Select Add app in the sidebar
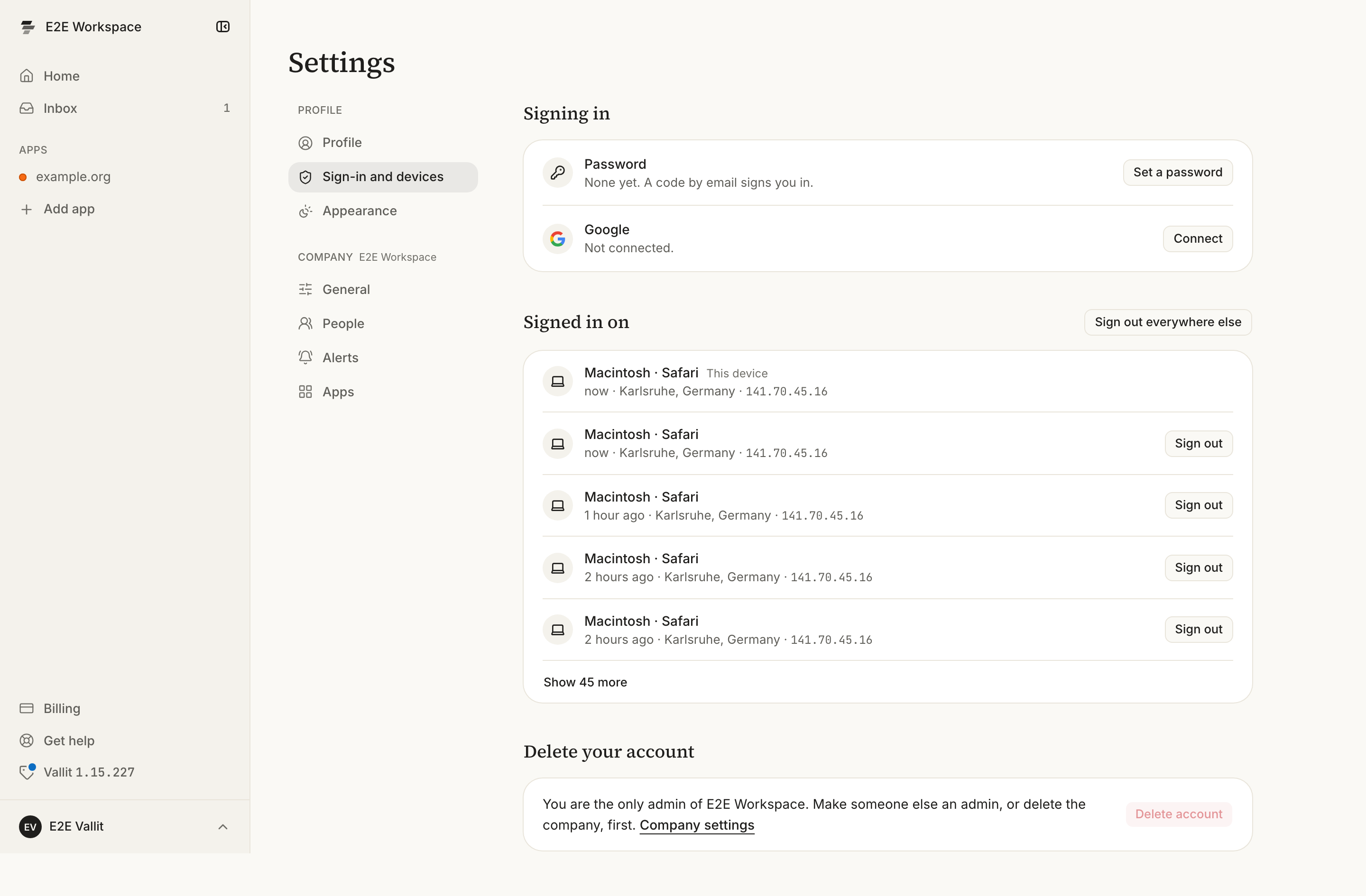Viewport: 1366px width, 896px height. point(125,210)
